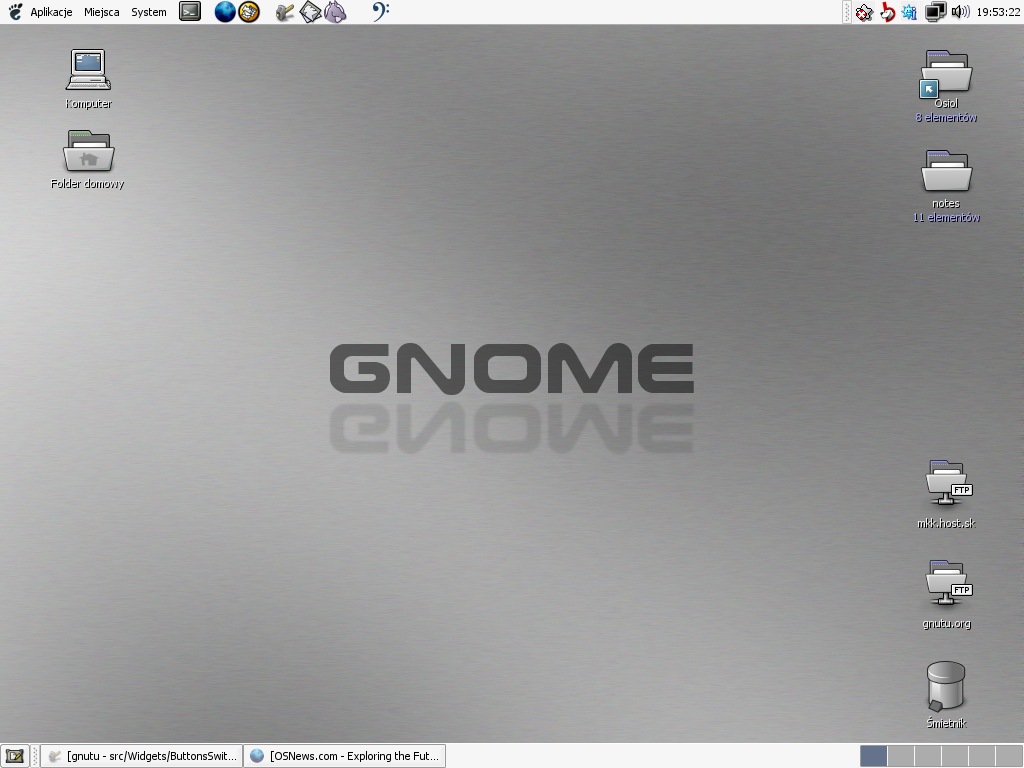Image resolution: width=1024 pixels, height=768 pixels.
Task: Select the mkk.host.sk FTP desktop icon
Action: click(x=946, y=494)
